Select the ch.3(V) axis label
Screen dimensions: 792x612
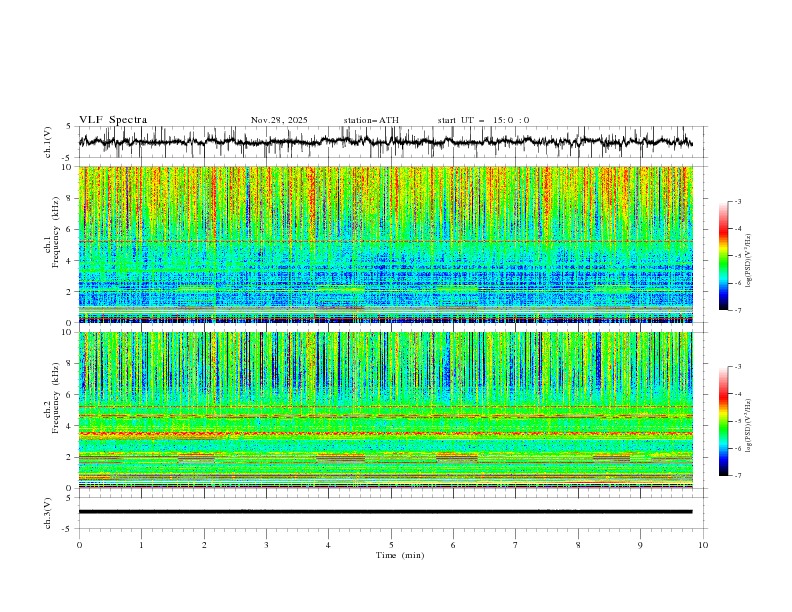click(x=48, y=511)
